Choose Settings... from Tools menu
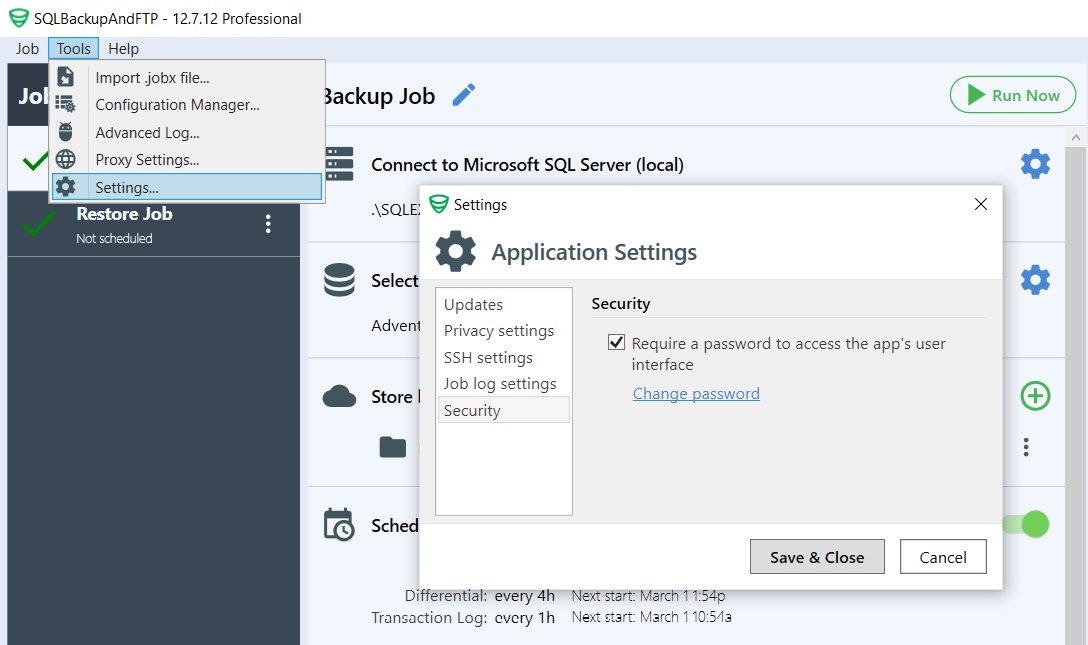The width and height of the screenshot is (1088, 645). coord(187,187)
